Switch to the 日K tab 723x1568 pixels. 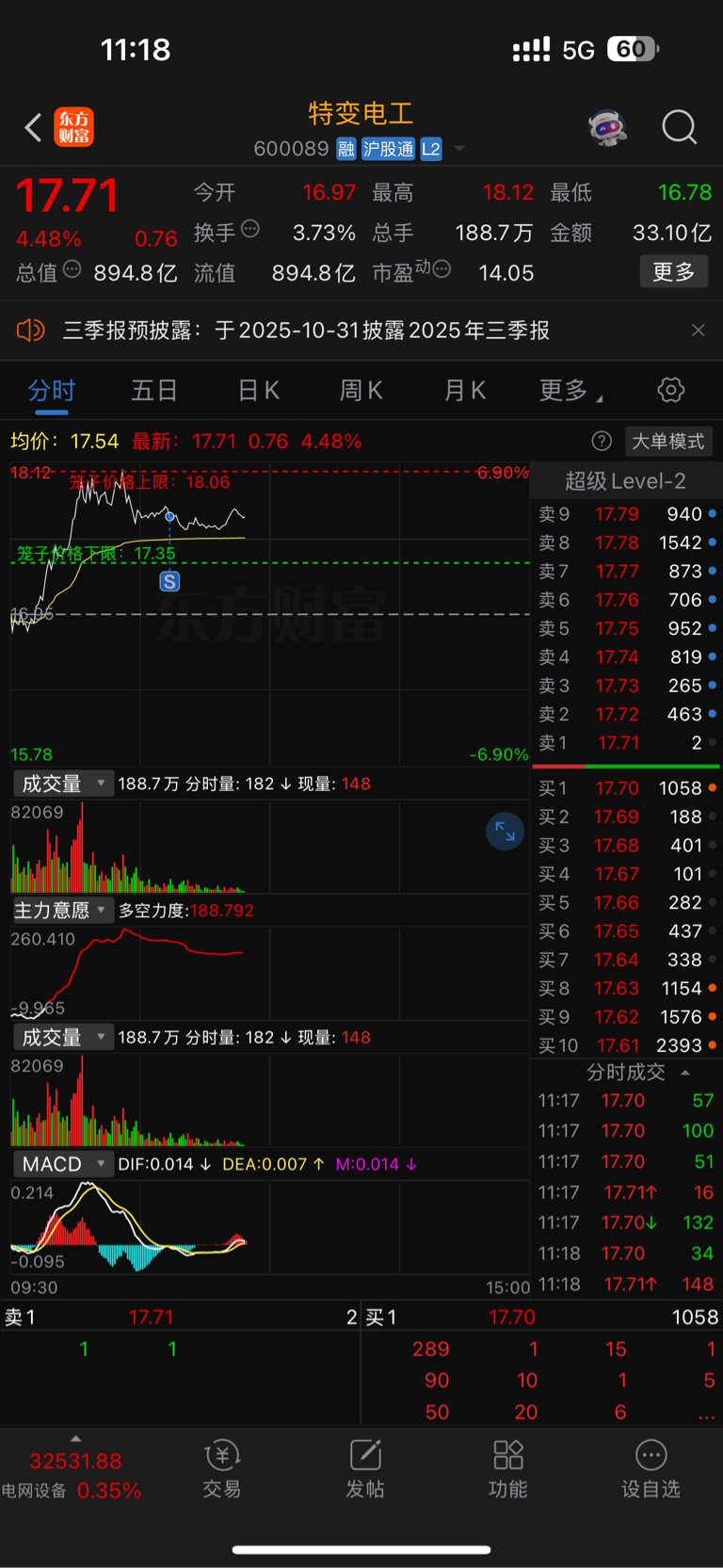[x=258, y=391]
